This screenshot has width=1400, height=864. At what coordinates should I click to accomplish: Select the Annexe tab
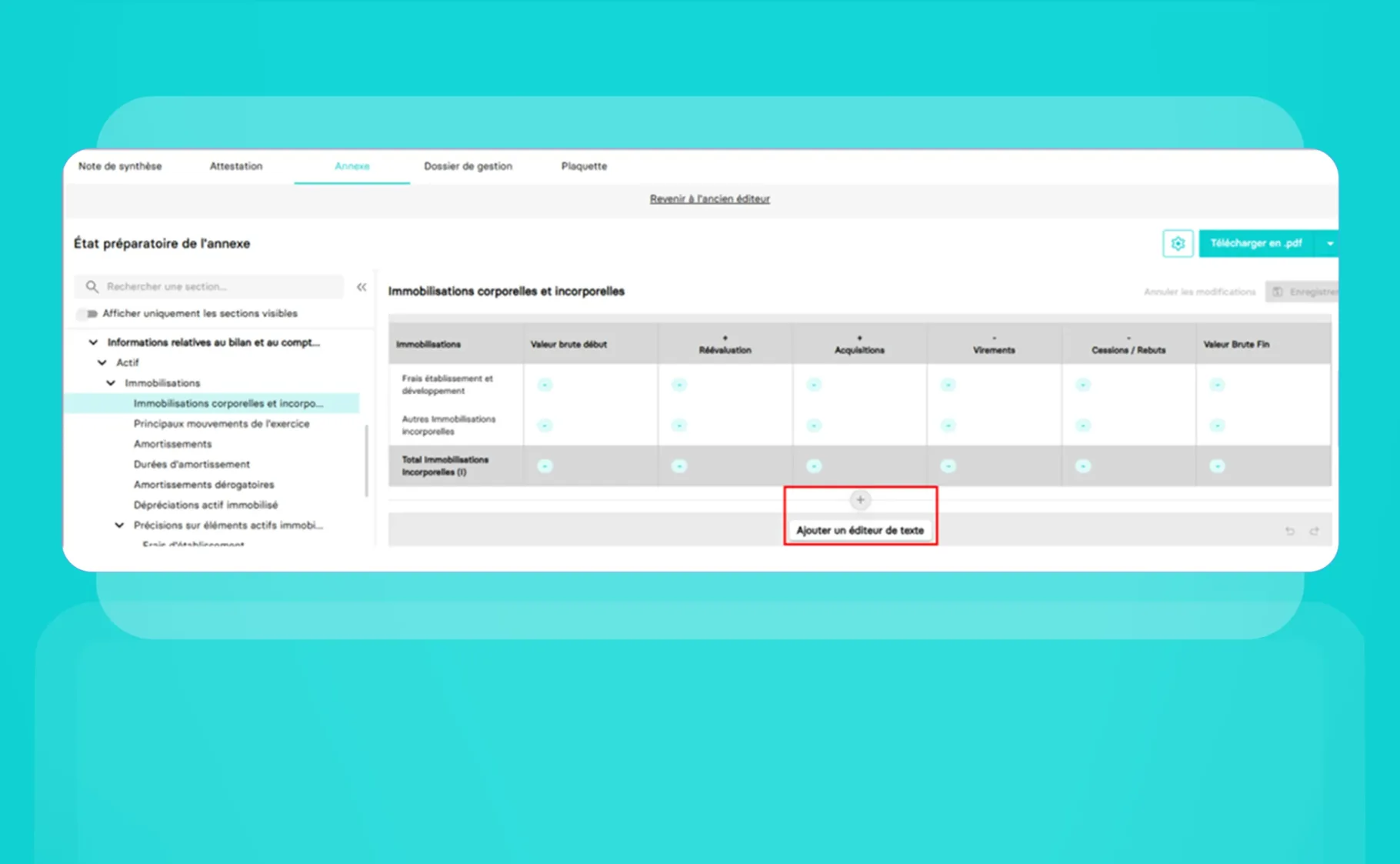pyautogui.click(x=352, y=166)
